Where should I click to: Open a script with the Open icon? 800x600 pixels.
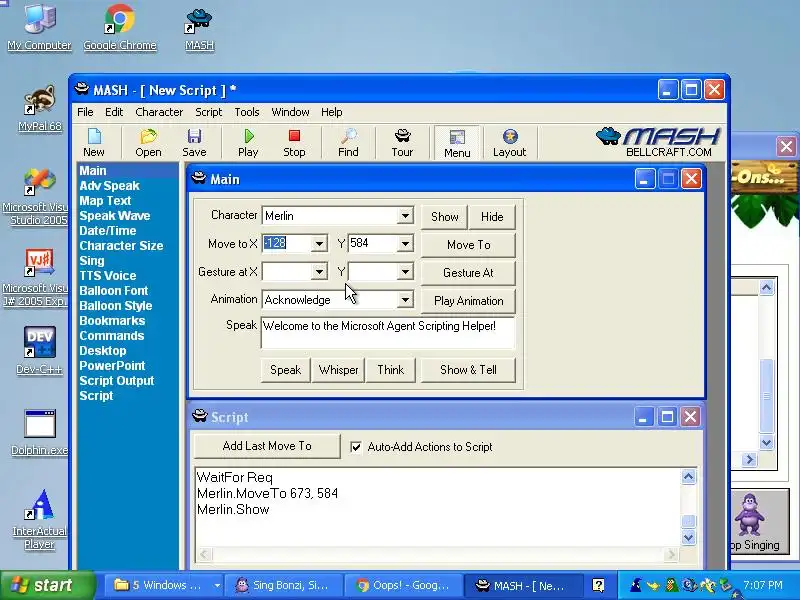point(148,143)
